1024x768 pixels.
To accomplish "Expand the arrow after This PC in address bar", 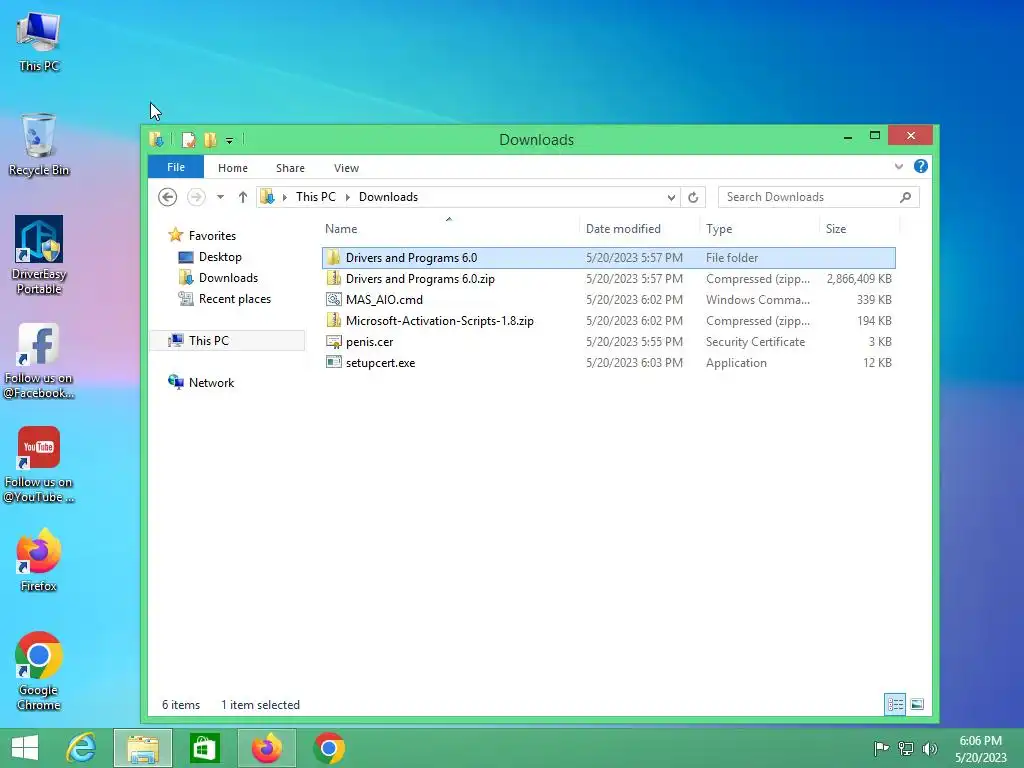I will [x=347, y=197].
